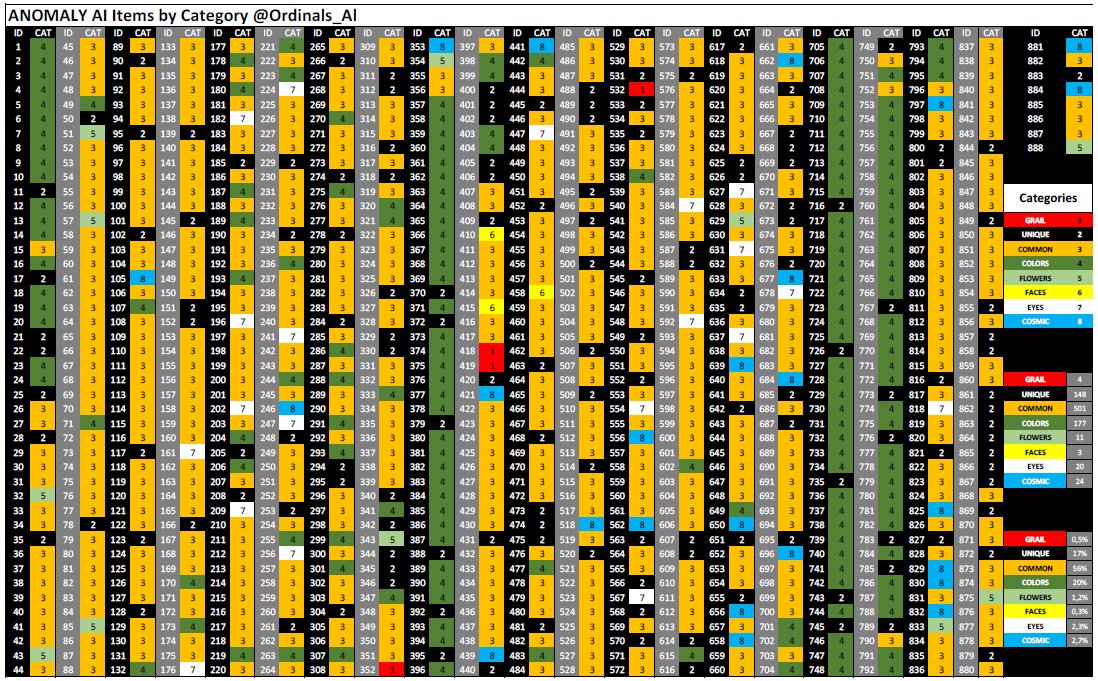Click the UNIQUE count cell showing 148
Screen dimensions: 1098x681
1079,393
